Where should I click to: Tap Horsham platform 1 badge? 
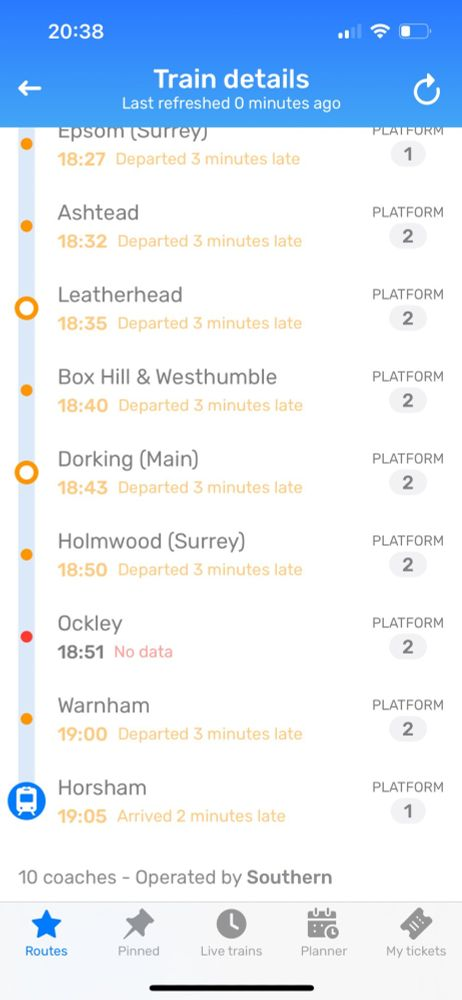coord(408,811)
